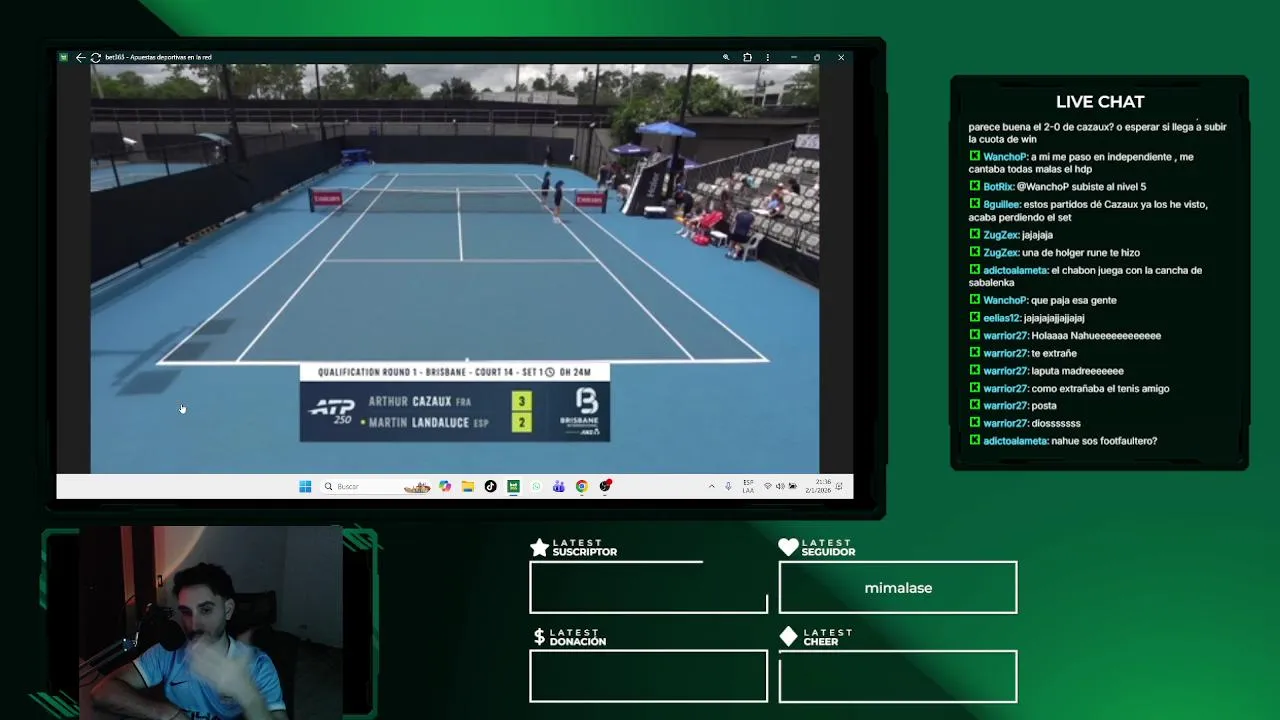Click eelias12 username in chat
Screen dimensions: 1280x720
tap(1002, 318)
